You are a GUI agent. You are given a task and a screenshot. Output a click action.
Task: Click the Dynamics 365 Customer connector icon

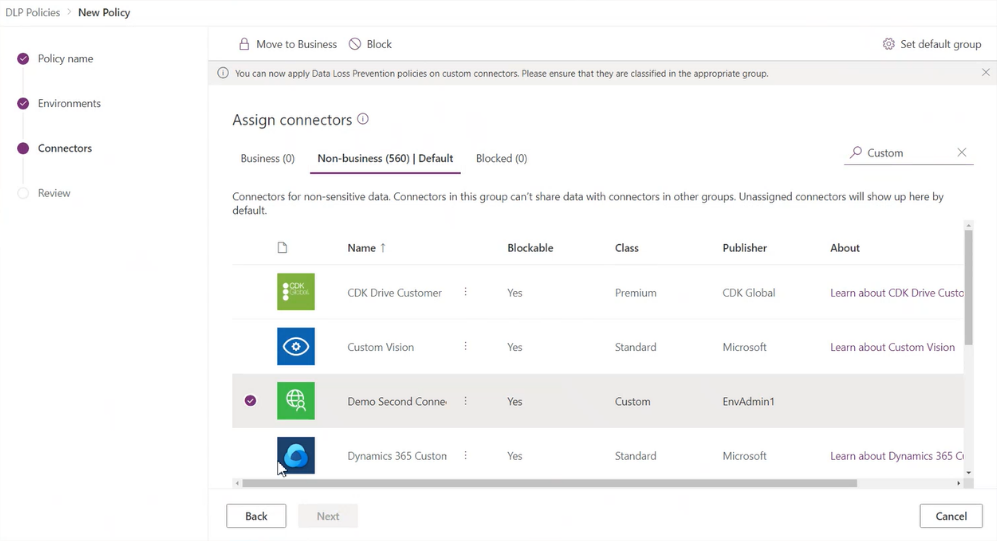pos(296,455)
